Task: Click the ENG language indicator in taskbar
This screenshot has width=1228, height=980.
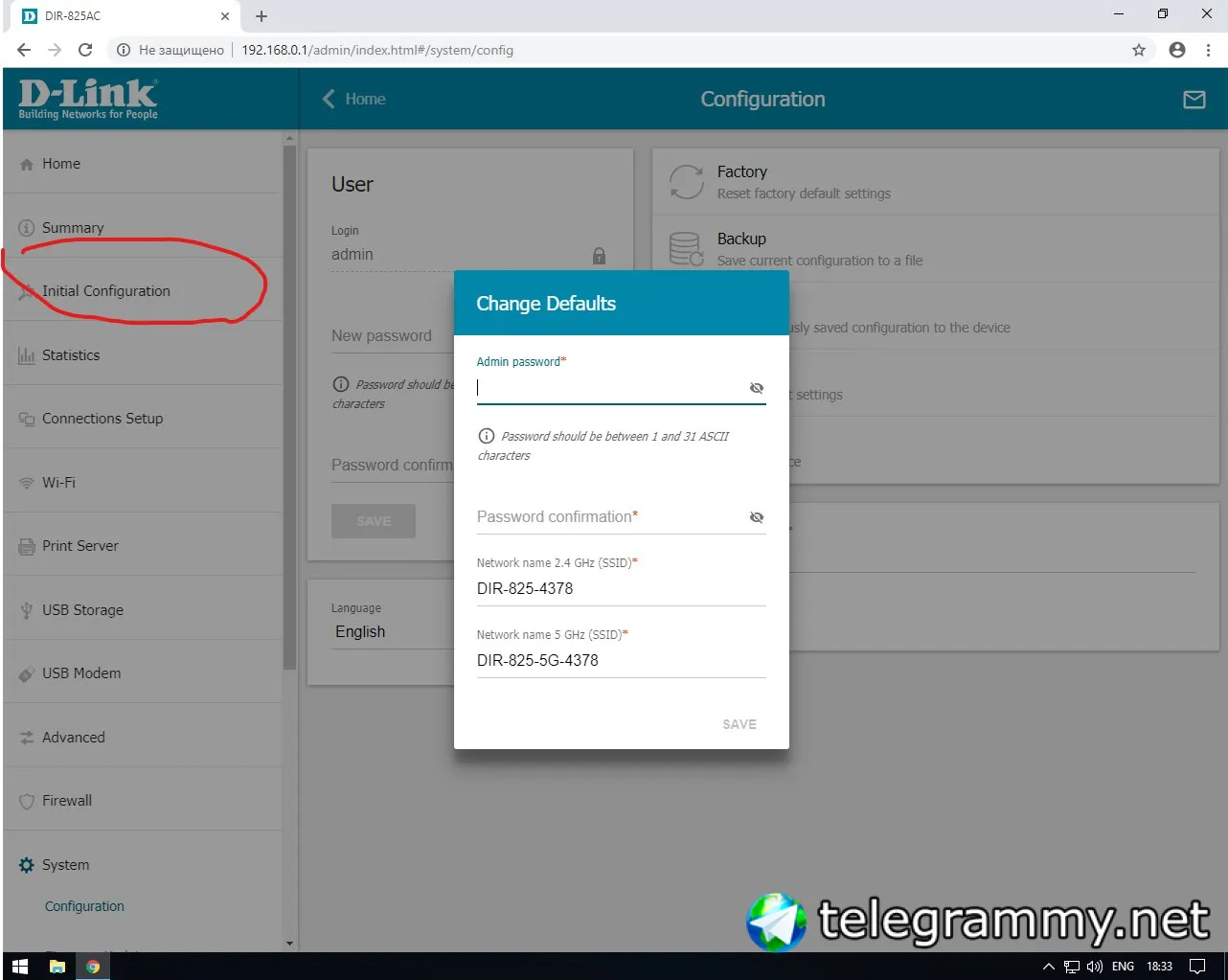Action: tap(1124, 967)
